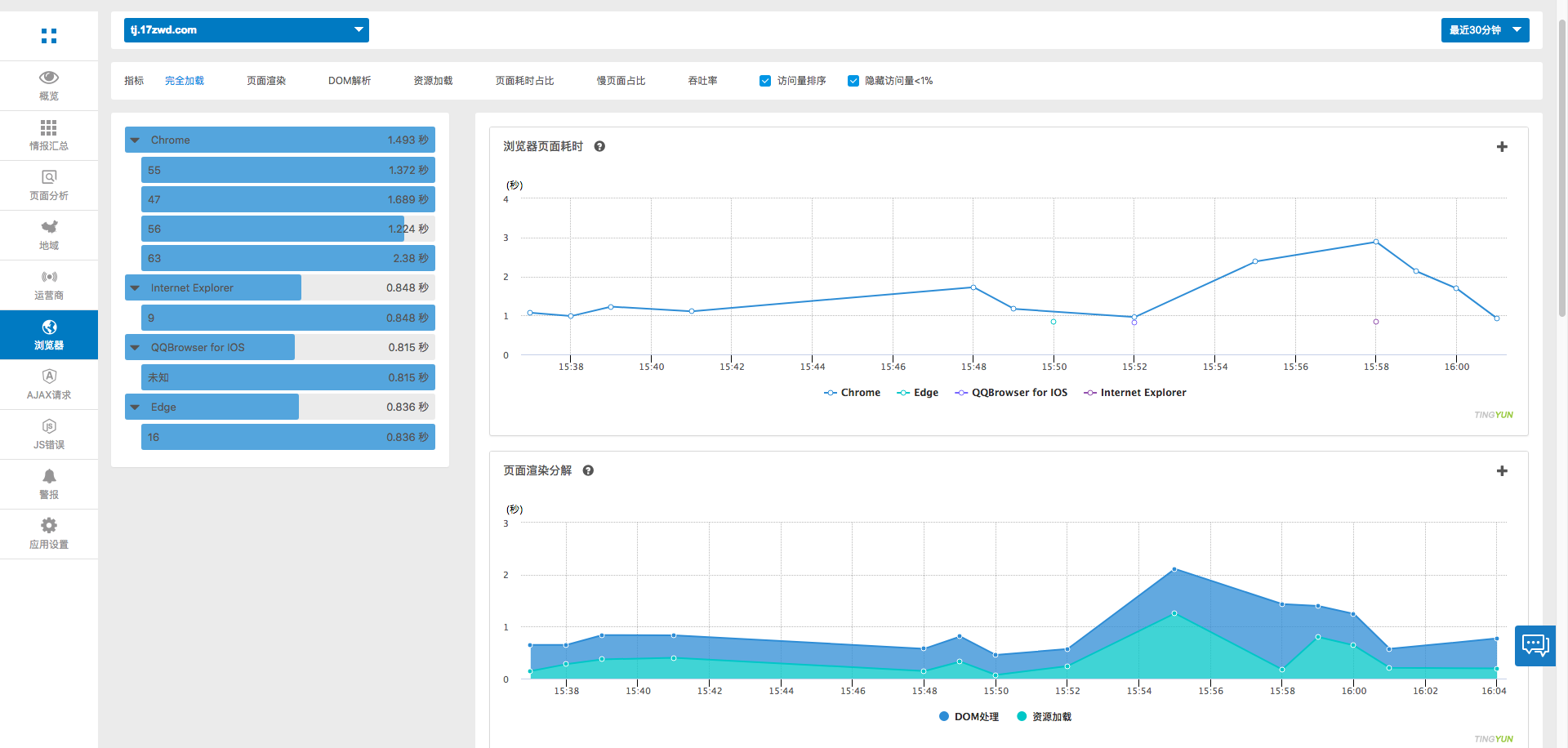The image size is (1568, 748).
Task: Toggle Edge series in chart legend
Action: [x=917, y=393]
